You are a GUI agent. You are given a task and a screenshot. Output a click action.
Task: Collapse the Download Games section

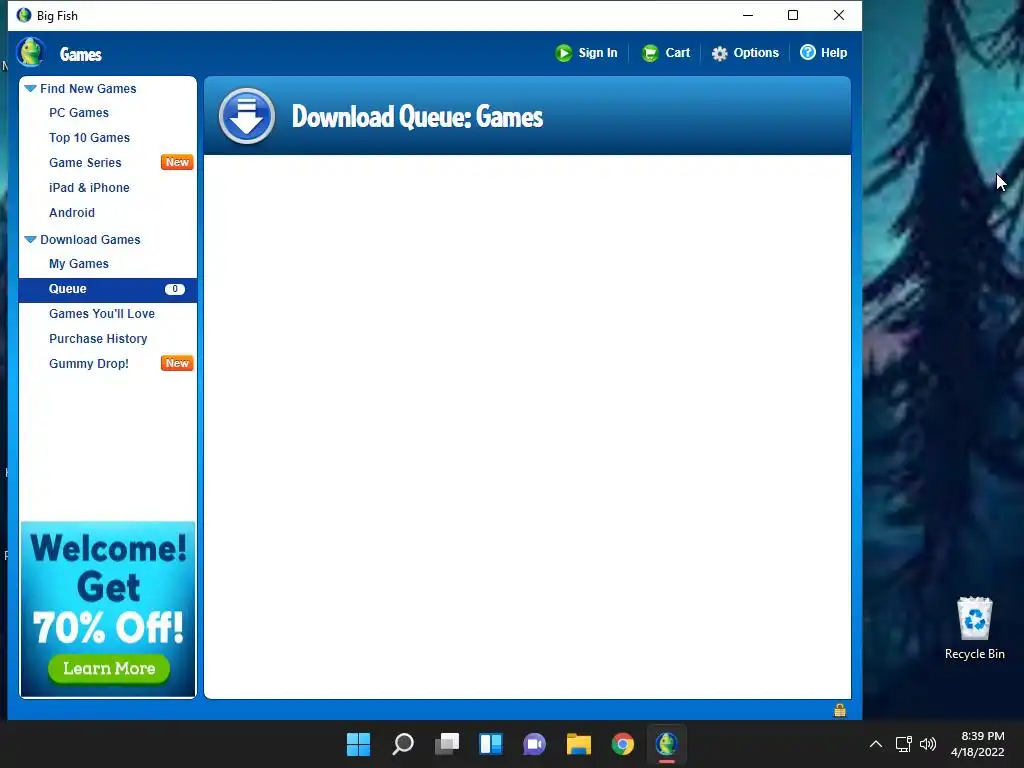(x=30, y=240)
